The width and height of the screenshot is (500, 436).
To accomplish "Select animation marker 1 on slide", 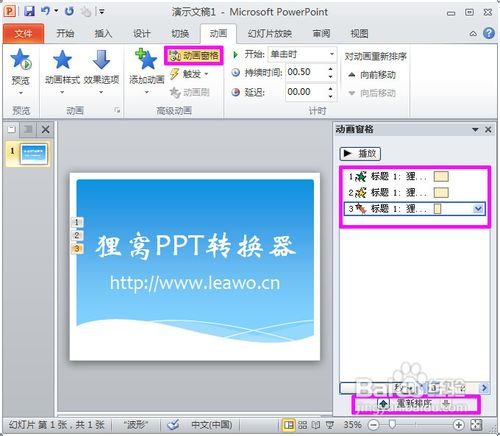I will (x=77, y=222).
